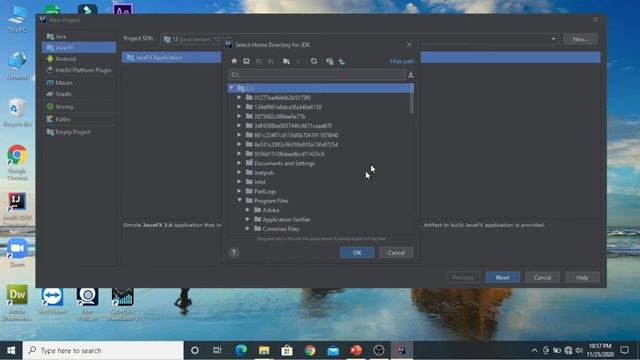The width and height of the screenshot is (640, 360).
Task: Click OK in JDK directory dialog
Action: (357, 253)
